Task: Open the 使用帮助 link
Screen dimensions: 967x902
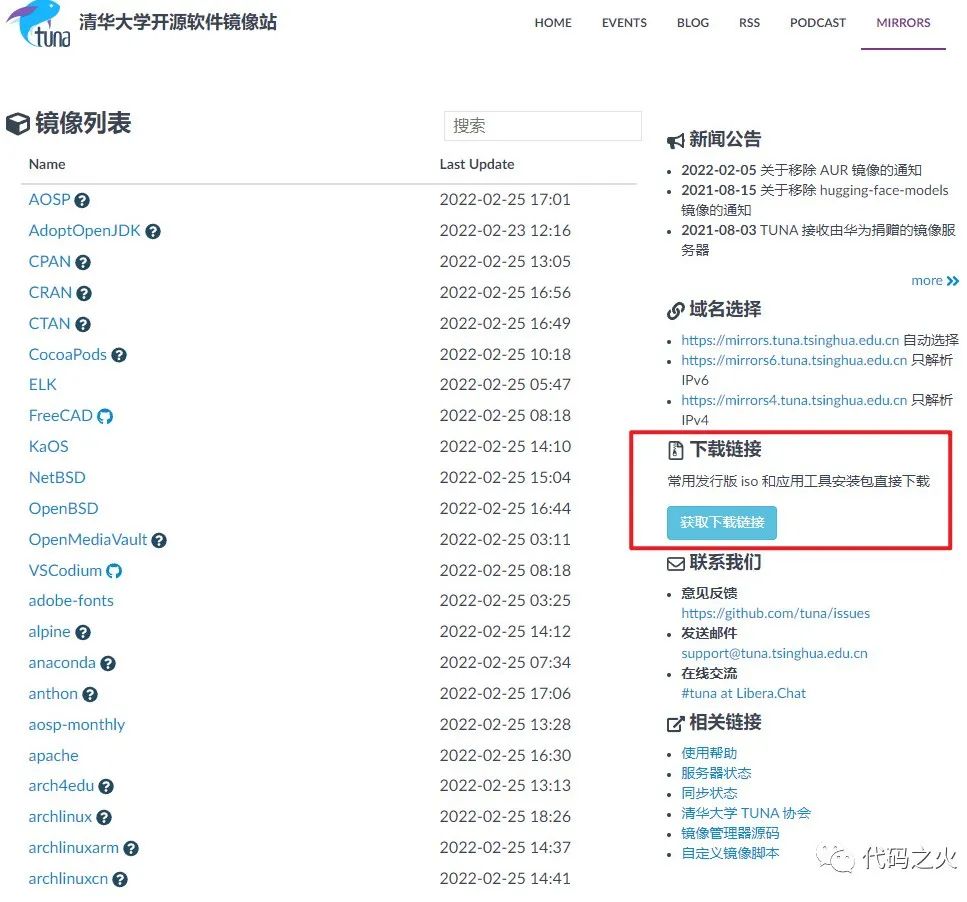Action: pyautogui.click(x=709, y=753)
